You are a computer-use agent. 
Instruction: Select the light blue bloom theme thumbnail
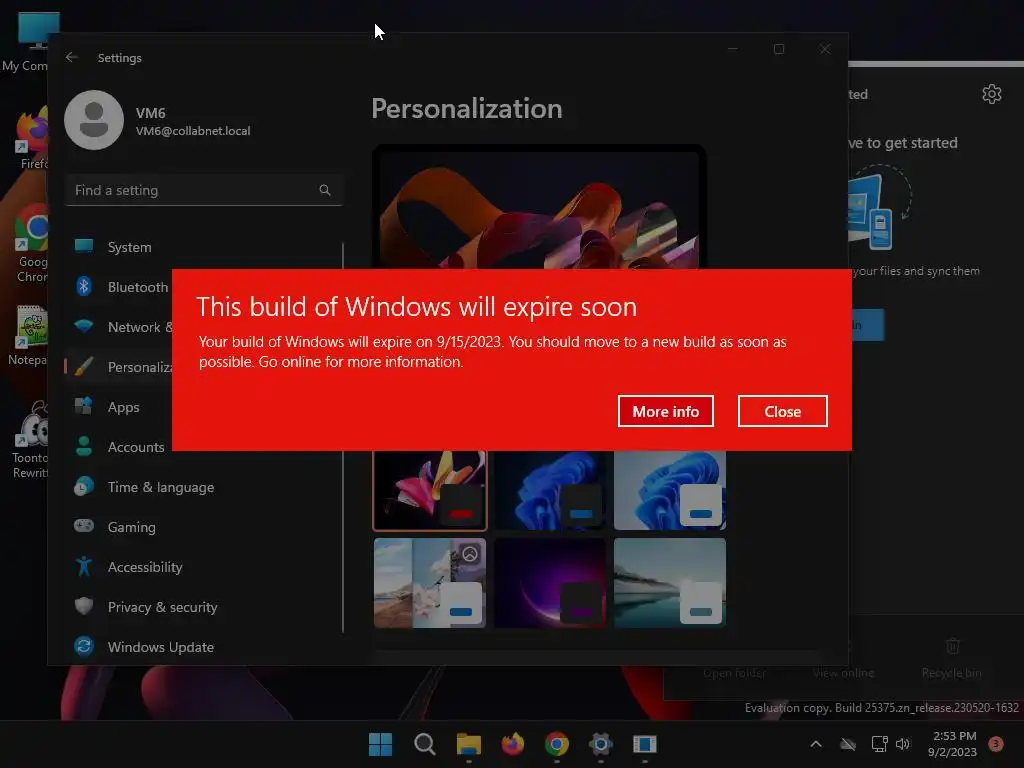(670, 490)
